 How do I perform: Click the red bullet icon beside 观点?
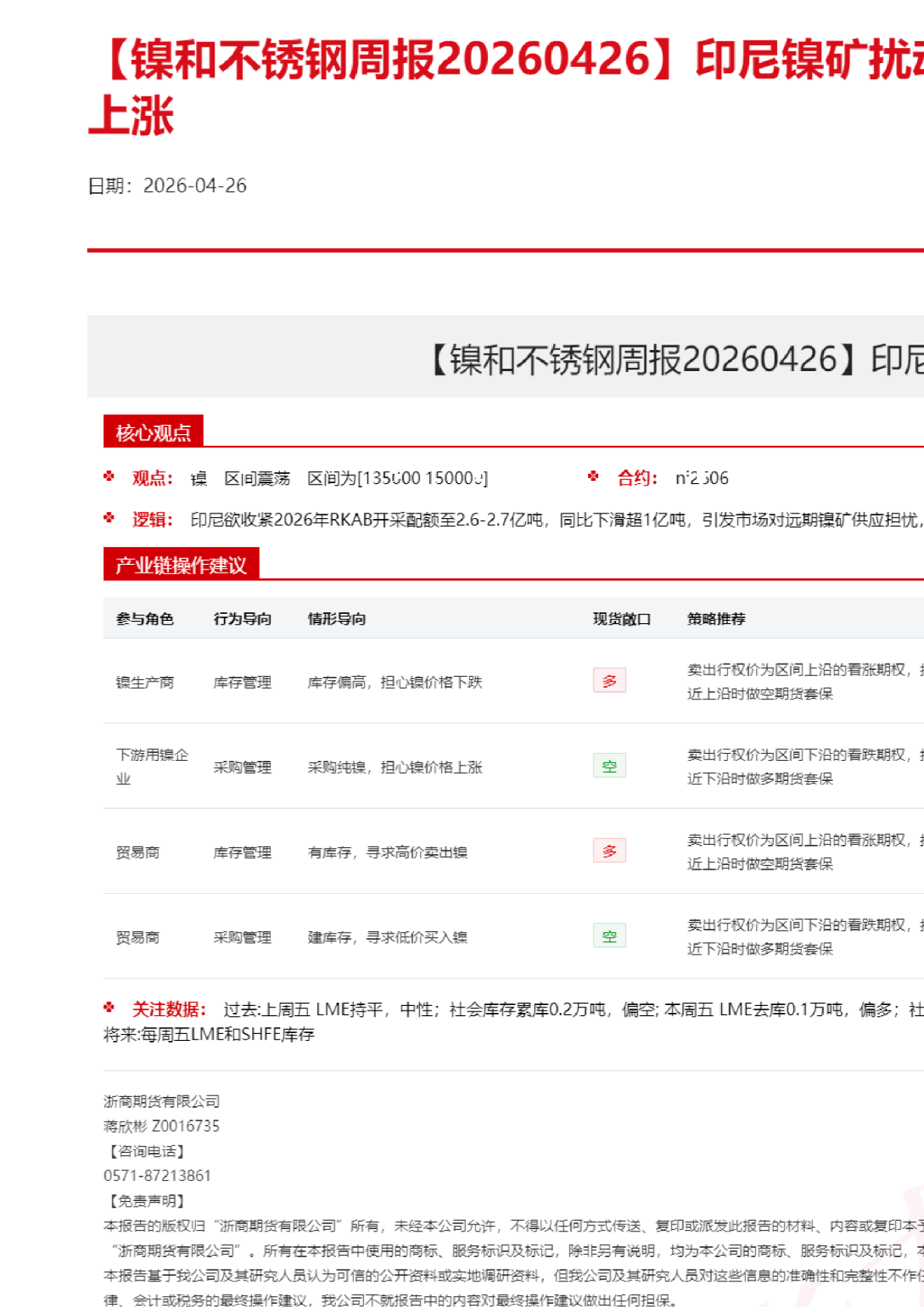(x=109, y=476)
